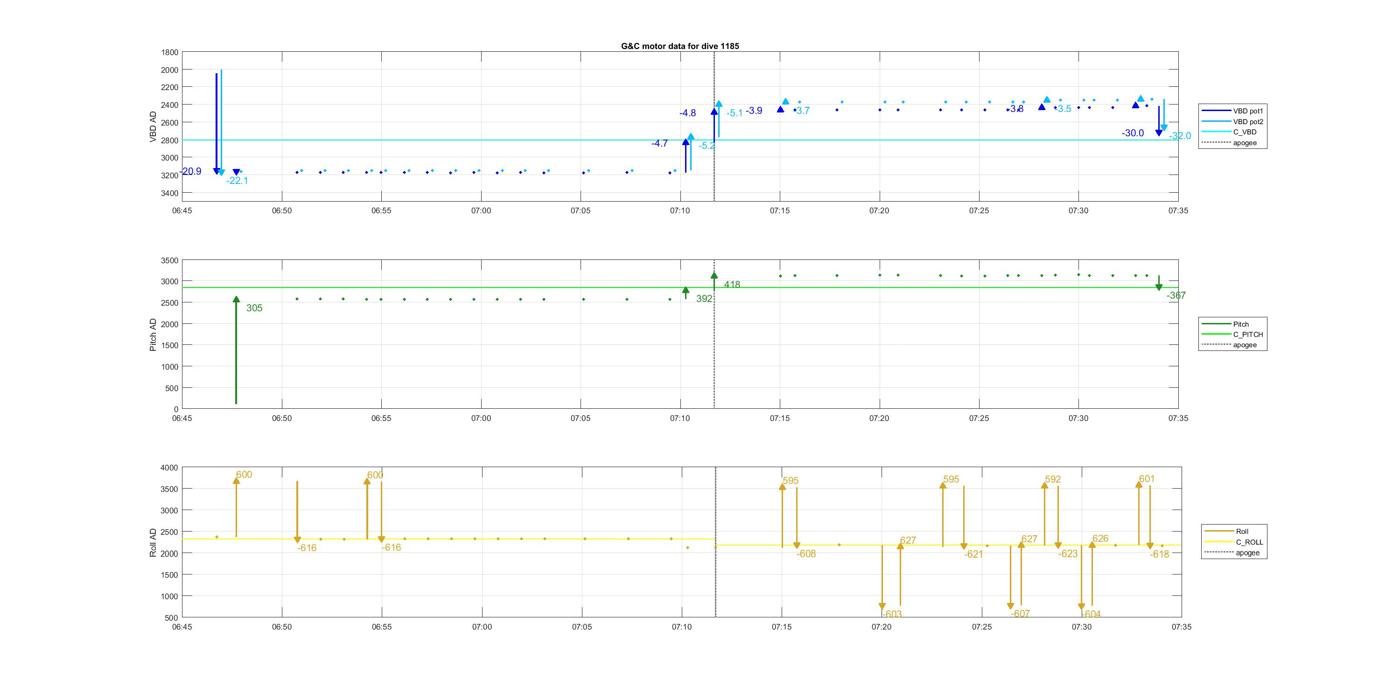
Task: Select the '-603' roll label
Action: click(x=892, y=615)
